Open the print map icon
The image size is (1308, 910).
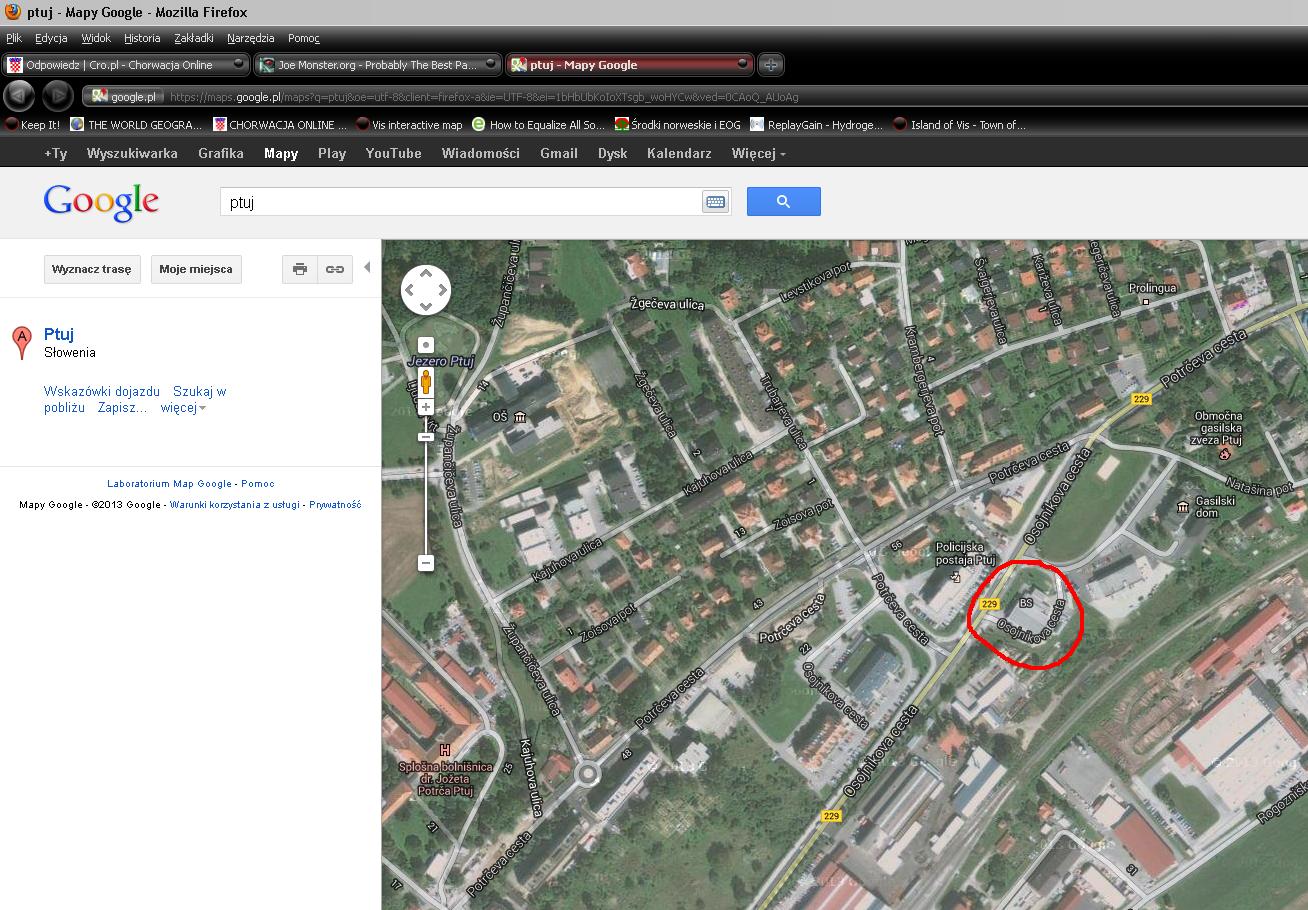[x=299, y=269]
